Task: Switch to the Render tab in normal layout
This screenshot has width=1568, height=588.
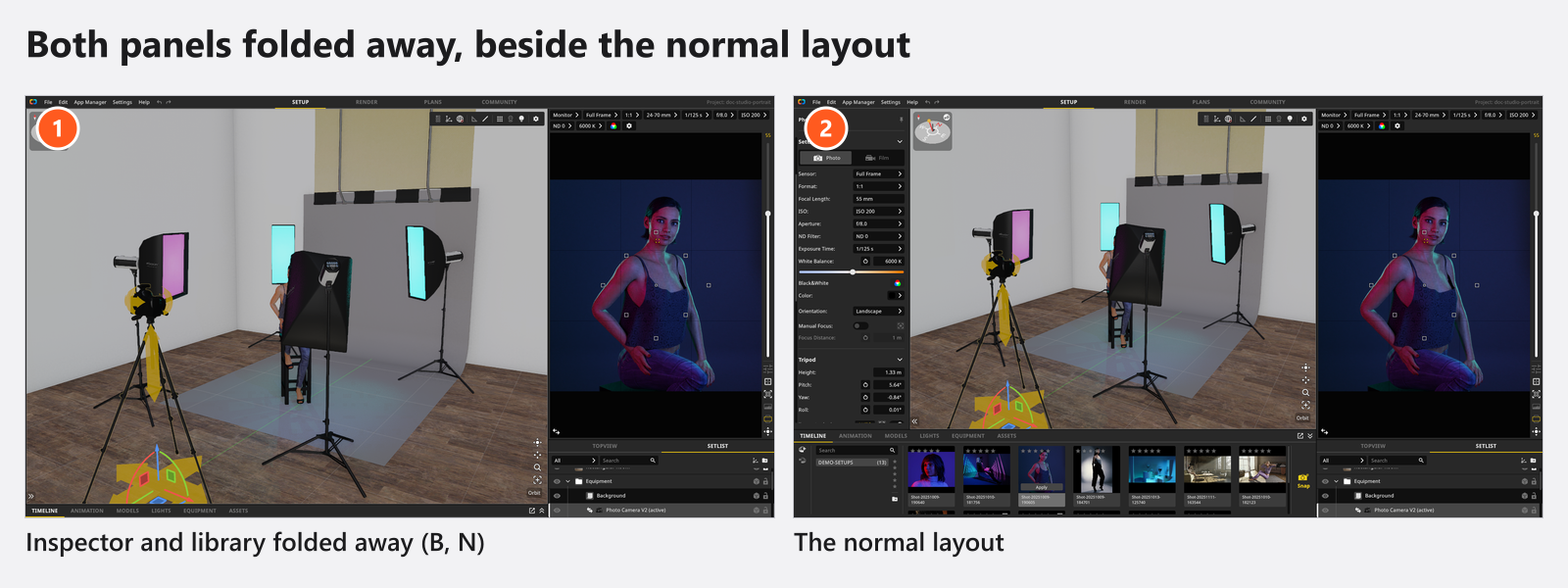Action: 1135,102
